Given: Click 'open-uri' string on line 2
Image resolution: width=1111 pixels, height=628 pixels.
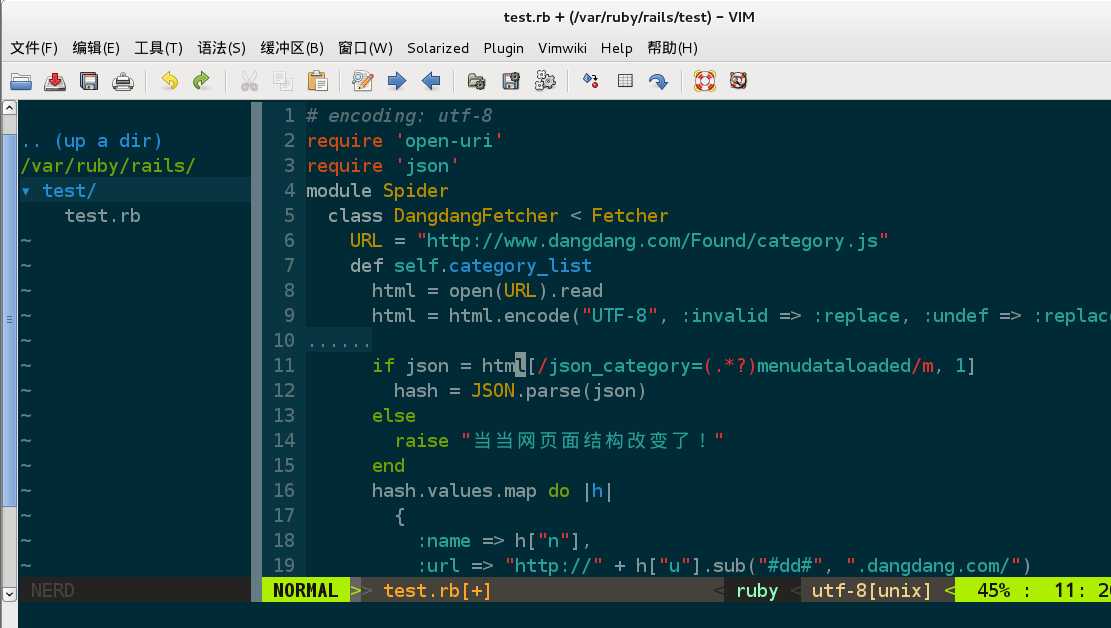Looking at the screenshot, I should coord(449,140).
